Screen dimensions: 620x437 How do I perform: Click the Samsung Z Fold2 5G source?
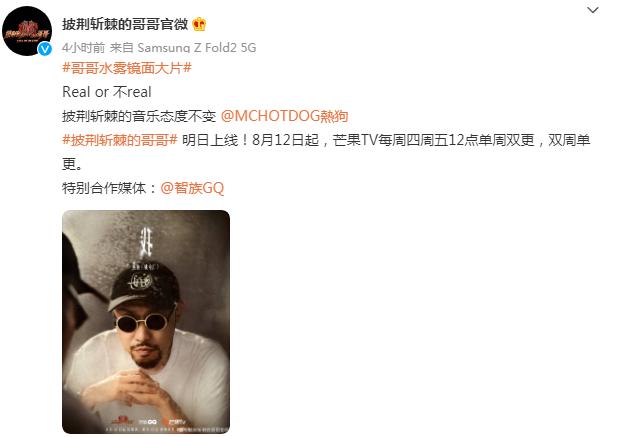(197, 47)
